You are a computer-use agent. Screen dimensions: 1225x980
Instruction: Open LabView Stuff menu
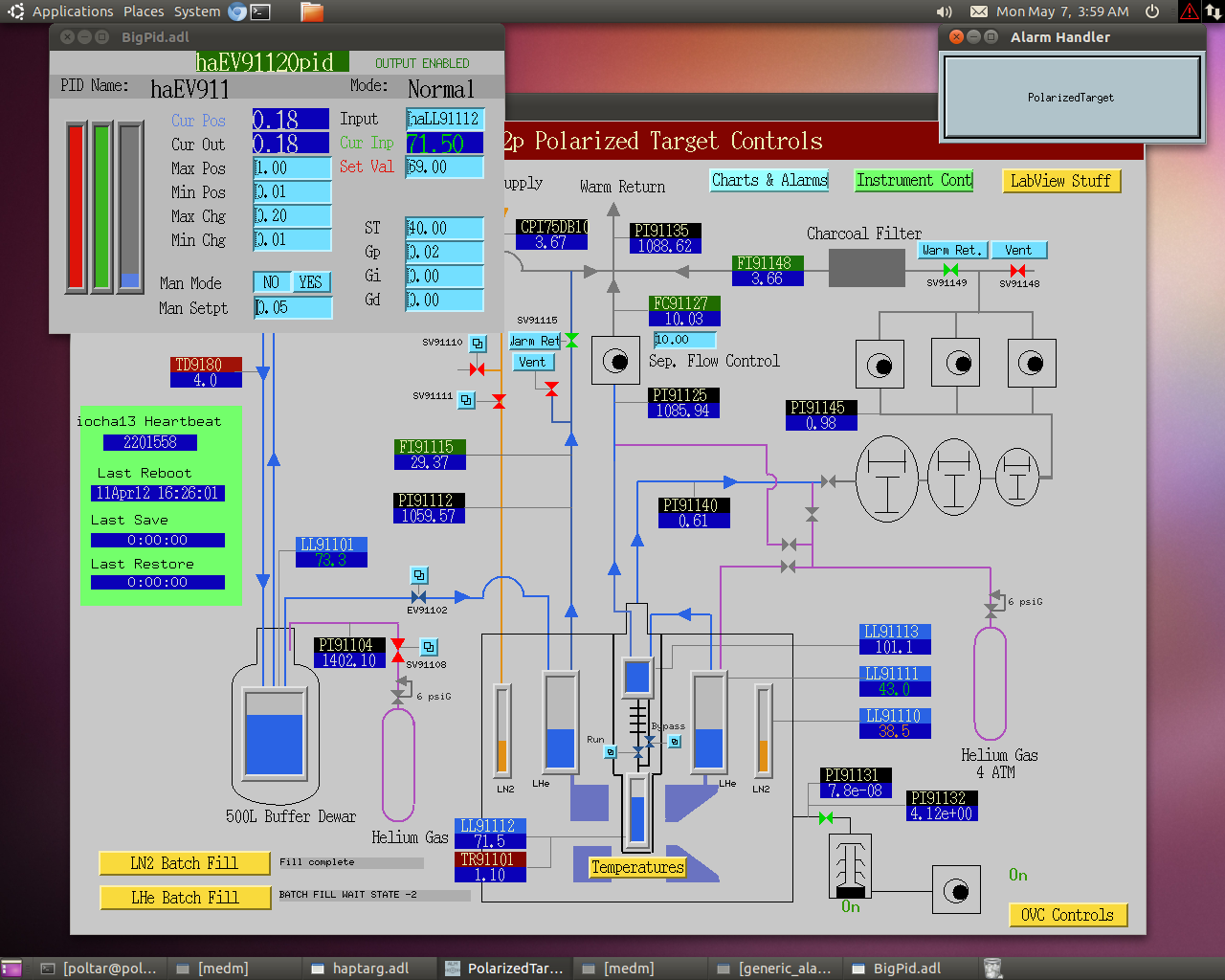1060,181
